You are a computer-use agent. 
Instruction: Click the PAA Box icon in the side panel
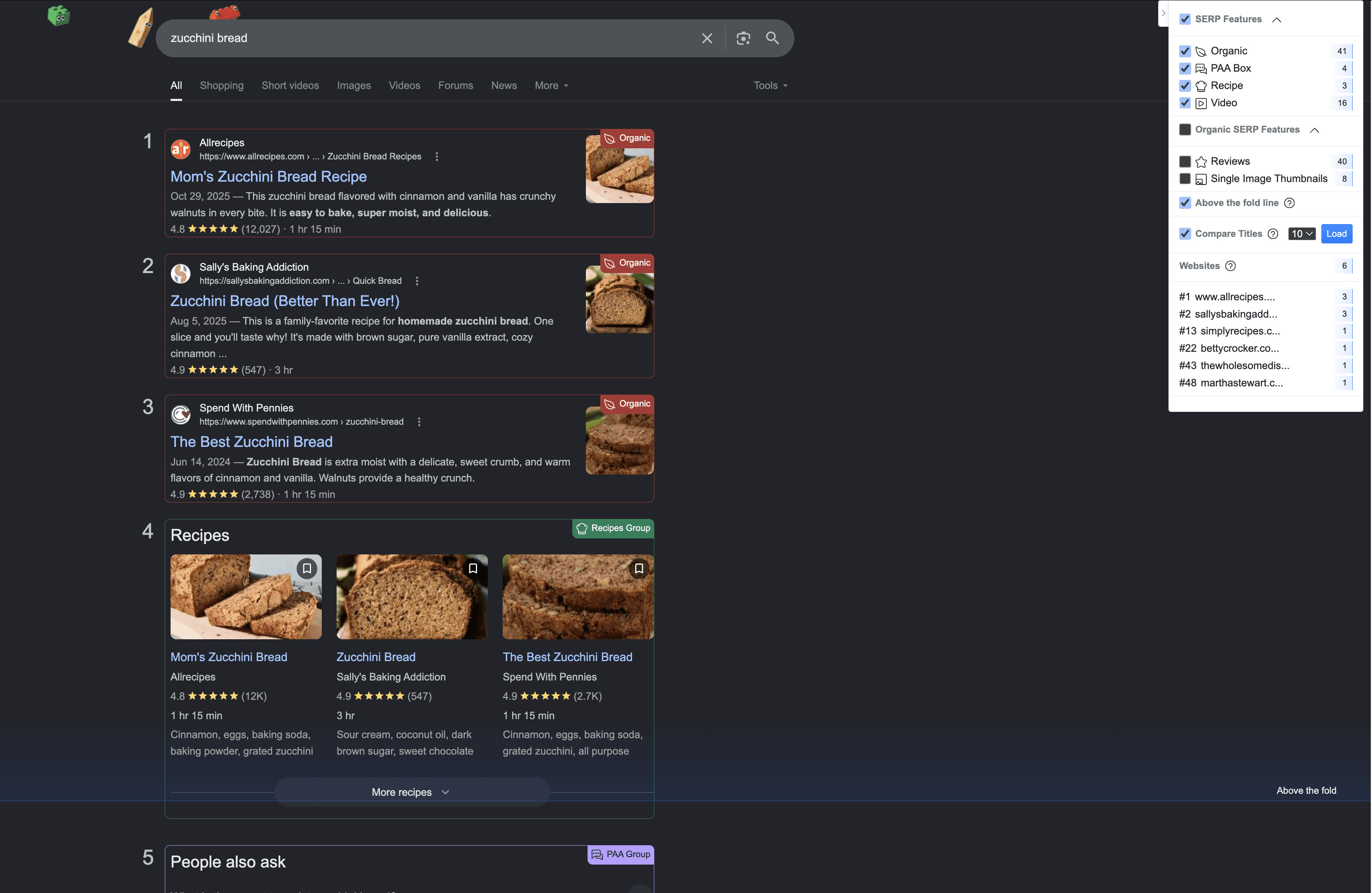[x=1201, y=68]
